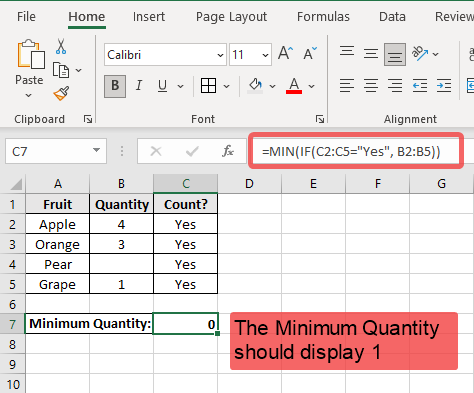The width and height of the screenshot is (474, 393).
Task: Expand fill color palette arrow
Action: click(x=273, y=86)
